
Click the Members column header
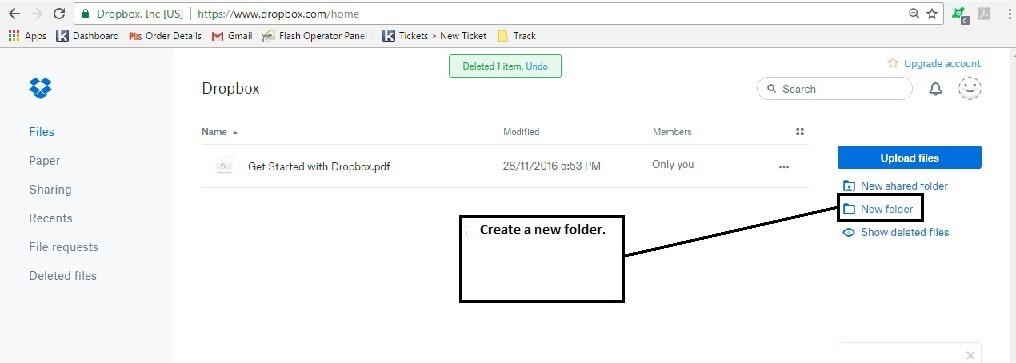click(672, 132)
